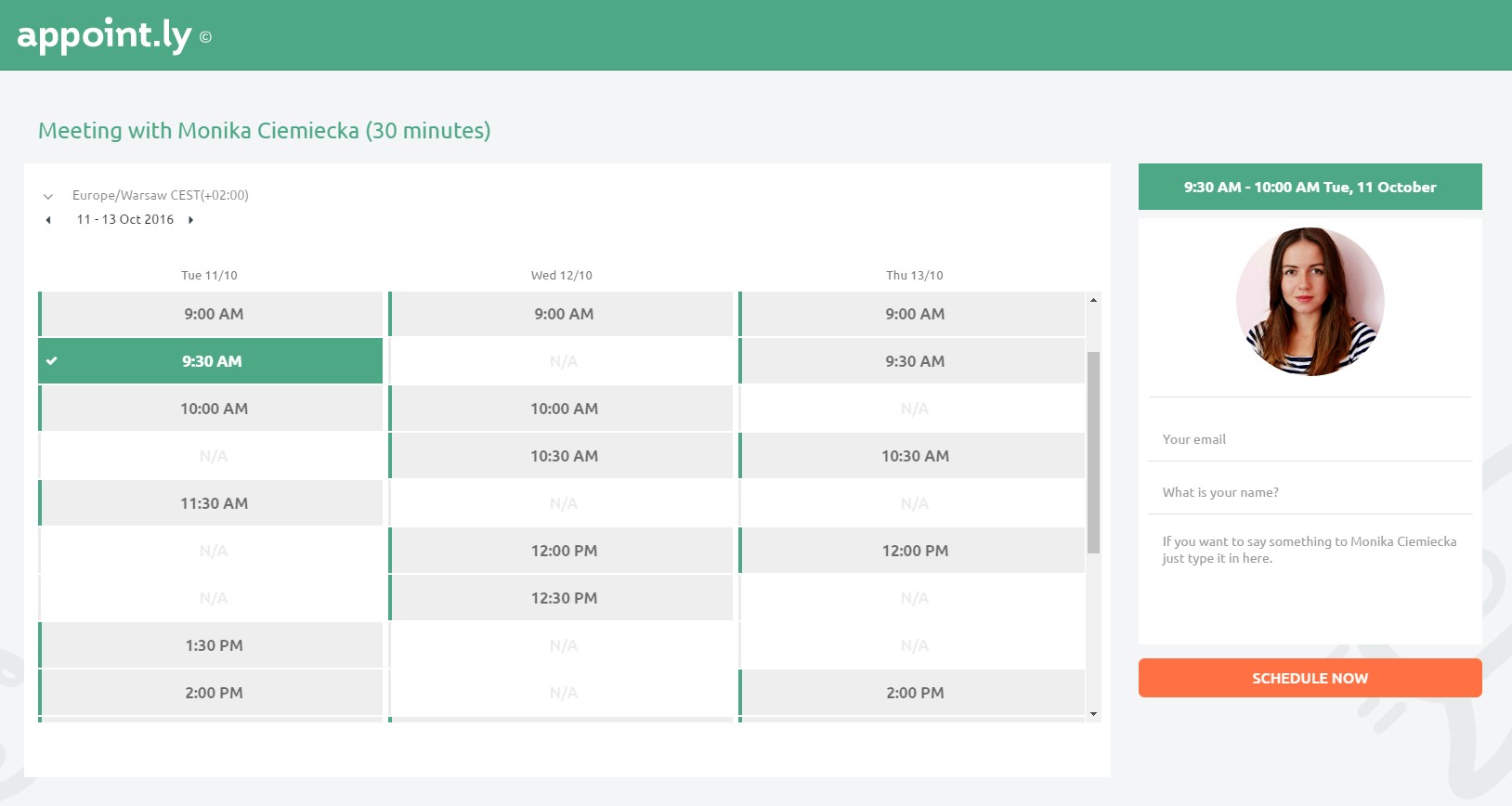1512x806 pixels.
Task: Click scrollbar down arrow in time slots
Action: coord(1093,714)
